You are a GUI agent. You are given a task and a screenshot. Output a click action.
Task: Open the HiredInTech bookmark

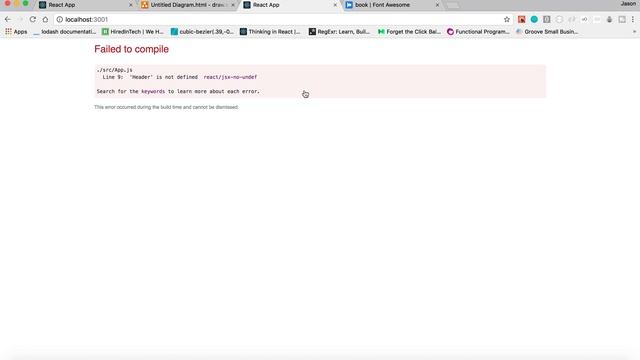pos(133,31)
